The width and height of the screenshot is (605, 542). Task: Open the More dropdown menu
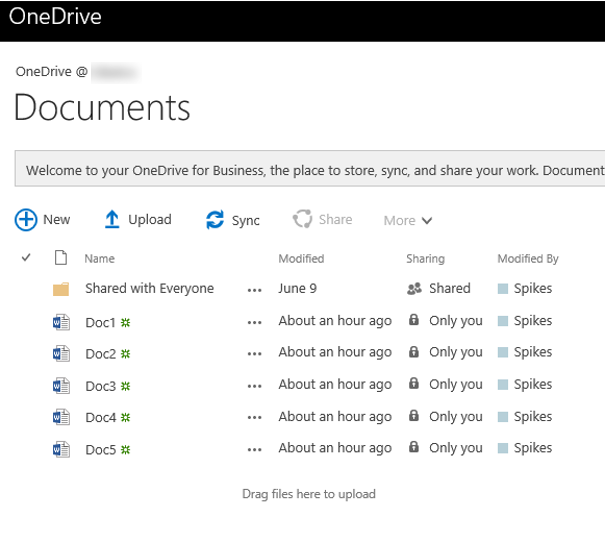click(x=408, y=221)
